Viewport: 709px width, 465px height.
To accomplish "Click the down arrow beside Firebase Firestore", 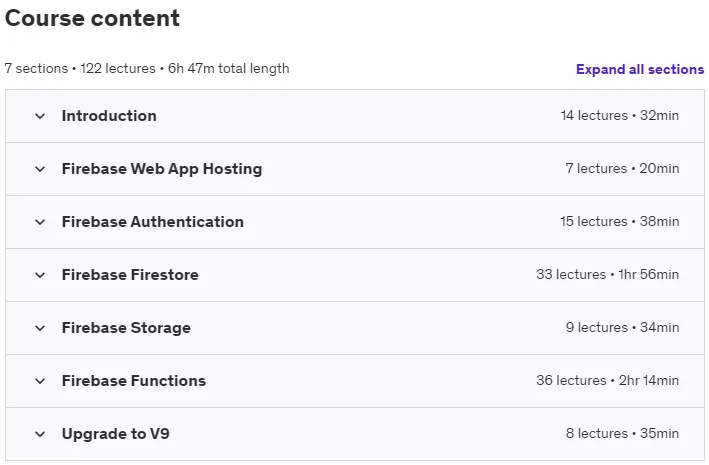I will [x=40, y=275].
